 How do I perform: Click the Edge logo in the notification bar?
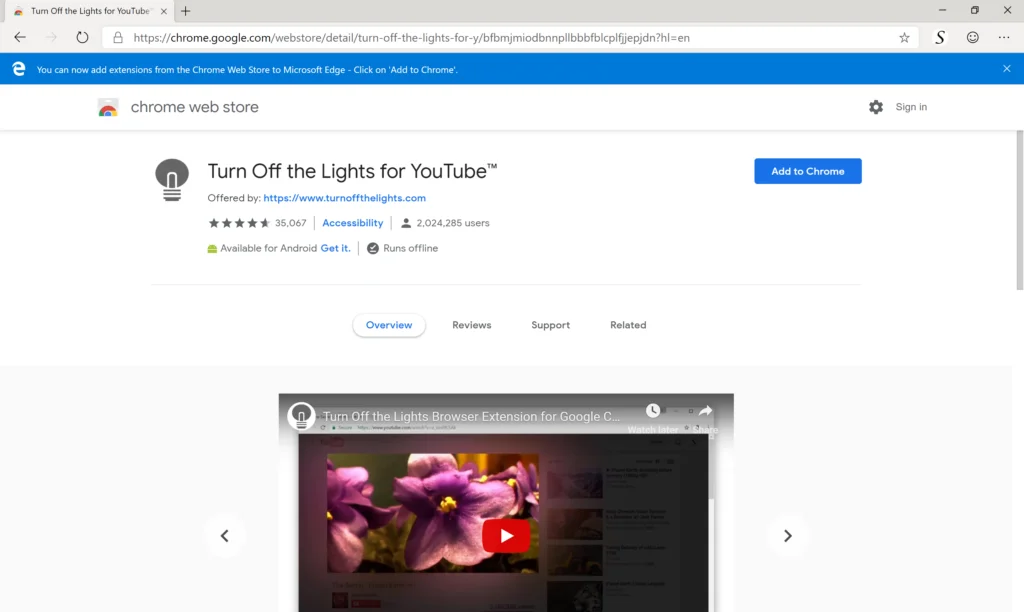coord(18,69)
